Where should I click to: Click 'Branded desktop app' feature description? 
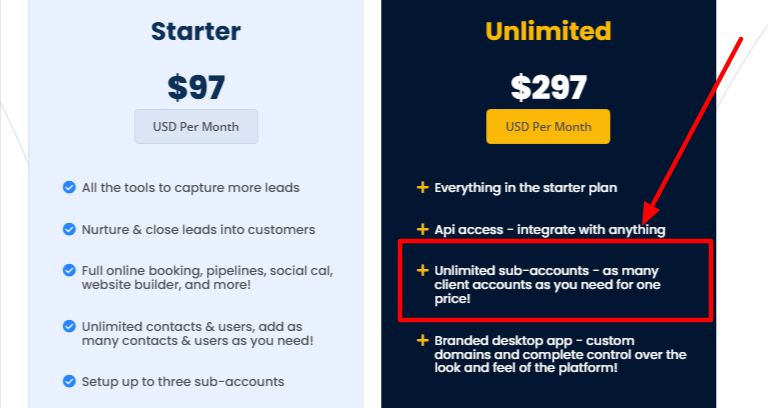[x=560, y=354]
